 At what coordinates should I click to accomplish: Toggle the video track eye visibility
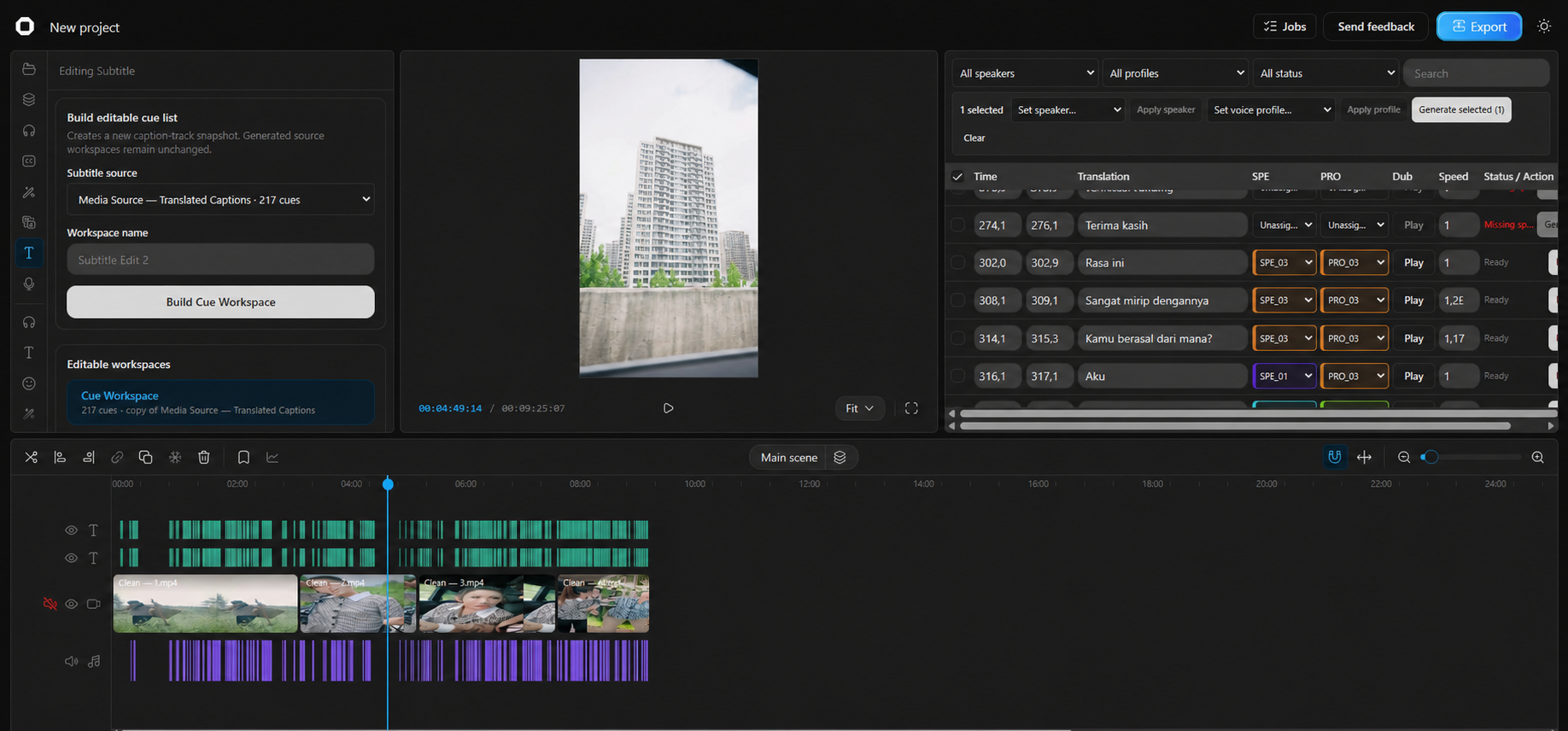pos(72,604)
